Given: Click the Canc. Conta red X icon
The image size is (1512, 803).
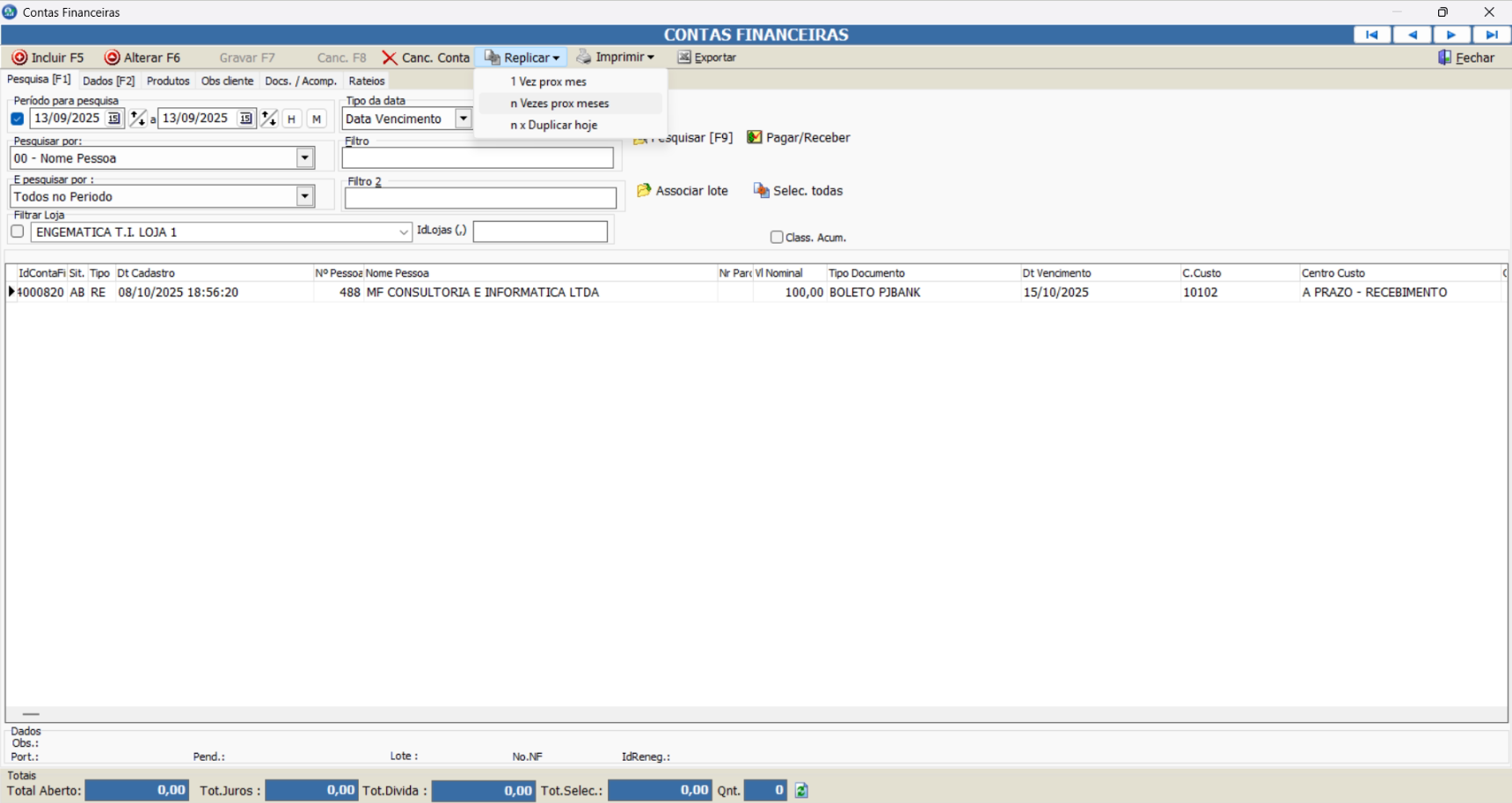Looking at the screenshot, I should (x=390, y=58).
